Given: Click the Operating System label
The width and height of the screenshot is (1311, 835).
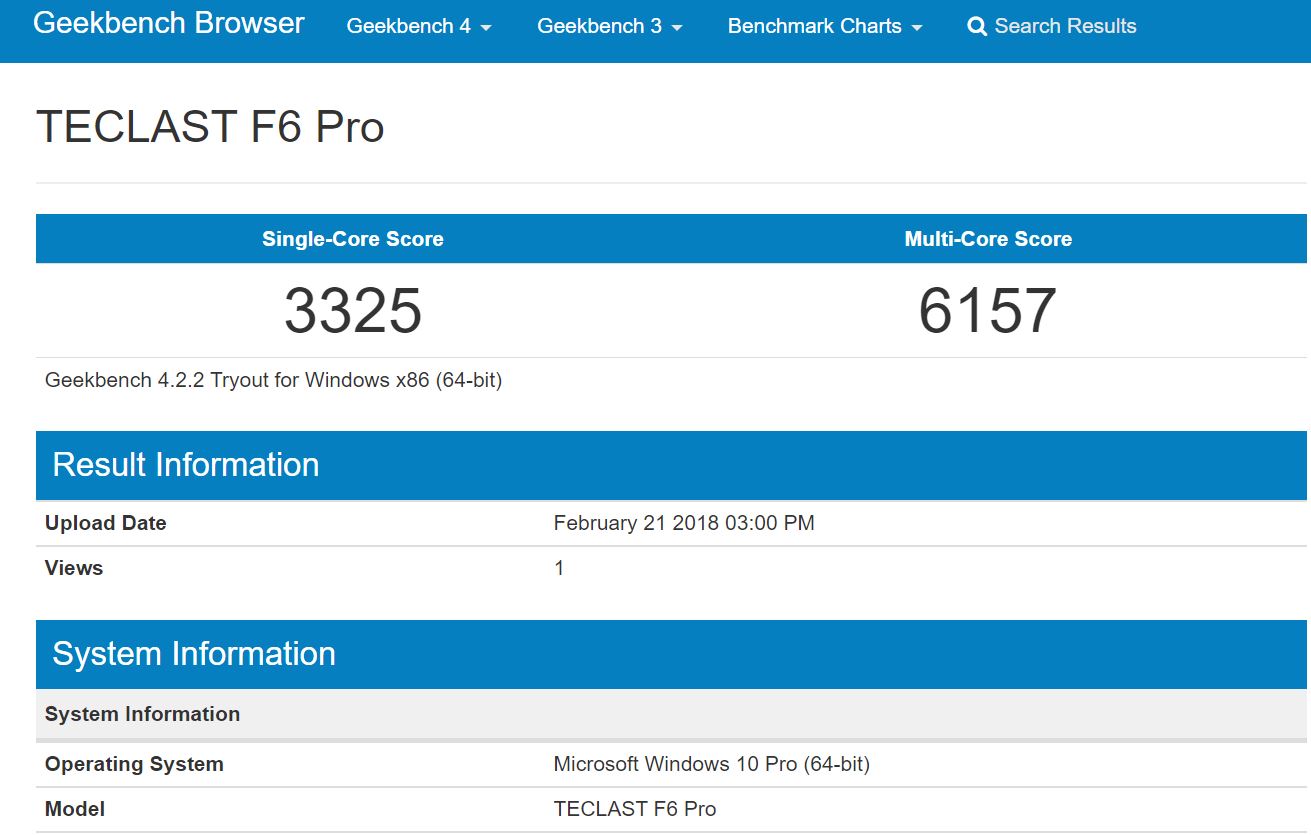Looking at the screenshot, I should coord(134,764).
